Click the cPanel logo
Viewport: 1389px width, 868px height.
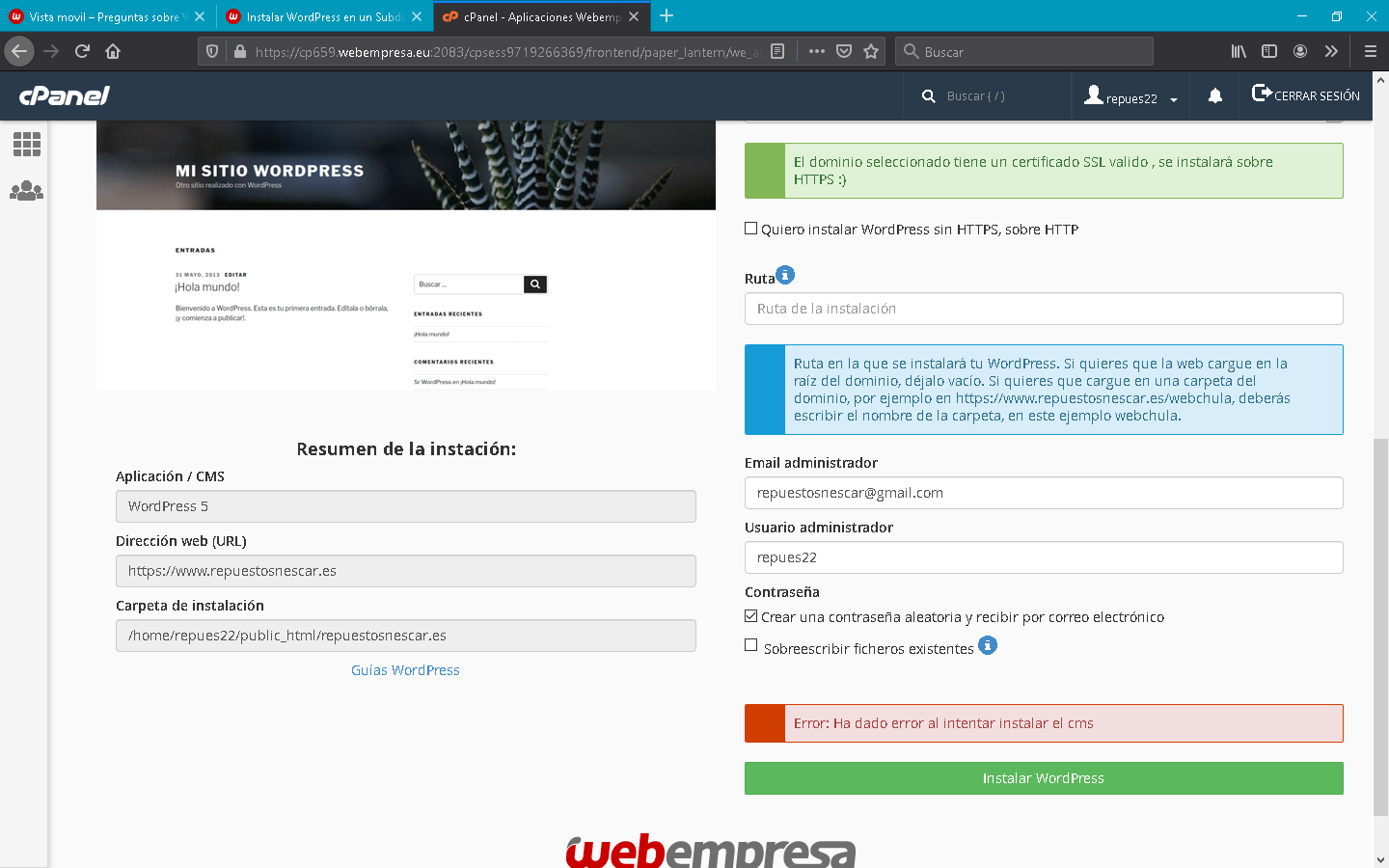65,95
